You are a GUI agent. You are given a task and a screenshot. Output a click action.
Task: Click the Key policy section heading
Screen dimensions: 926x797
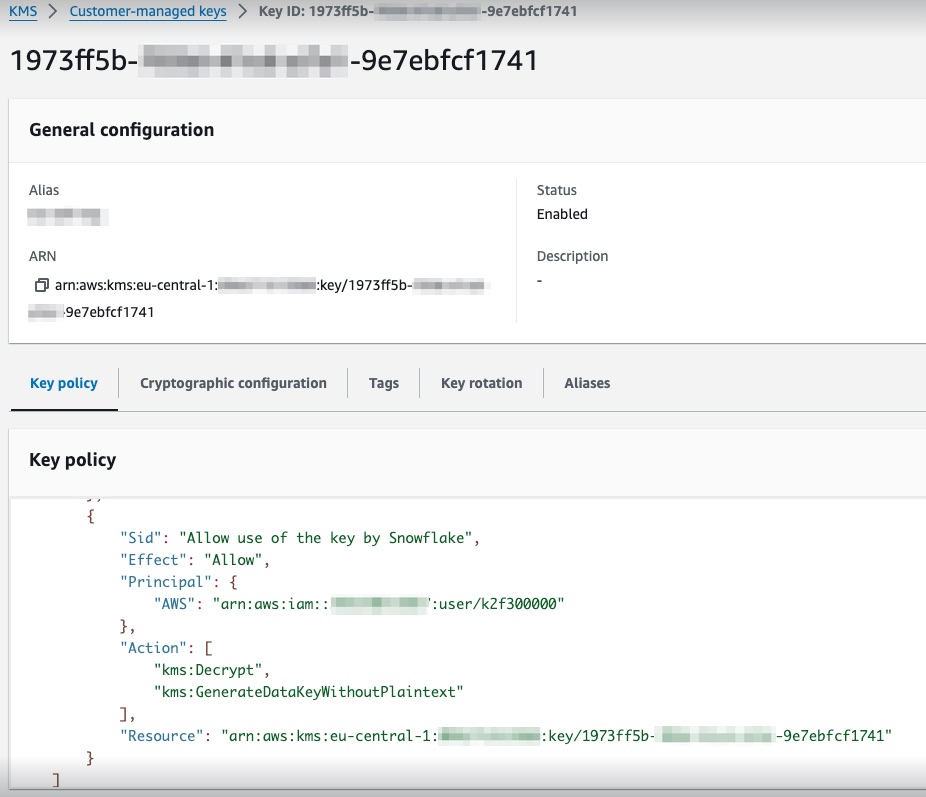[x=73, y=460]
